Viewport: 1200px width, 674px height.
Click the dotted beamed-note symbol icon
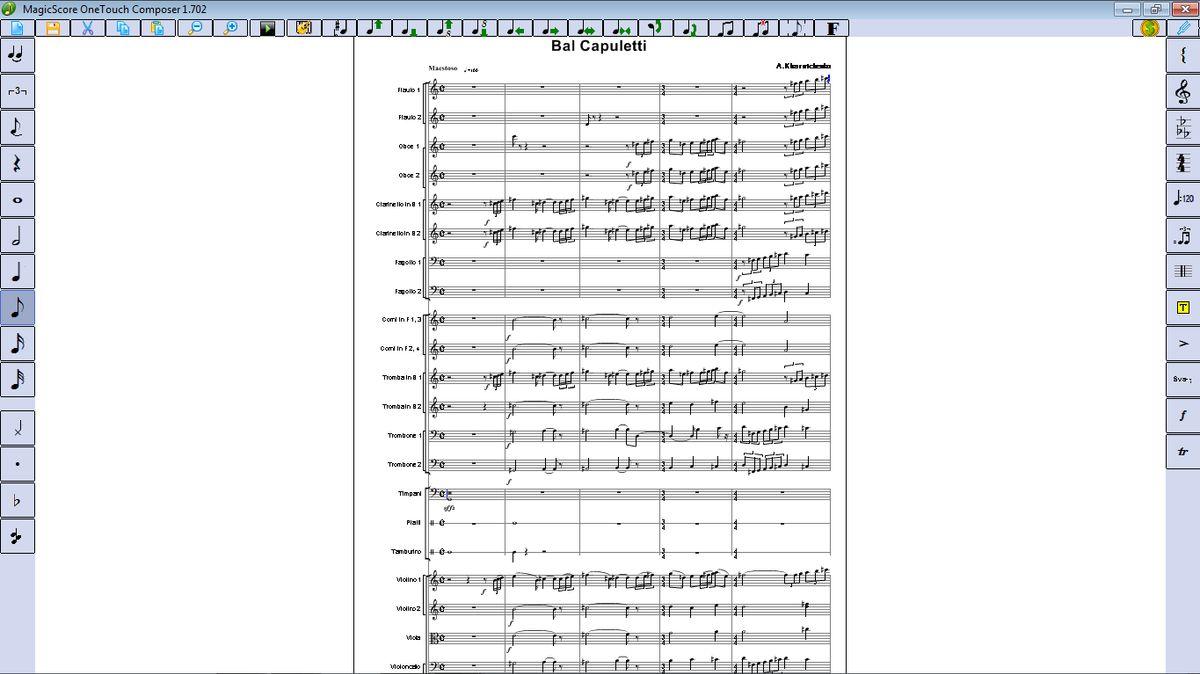click(x=1183, y=236)
